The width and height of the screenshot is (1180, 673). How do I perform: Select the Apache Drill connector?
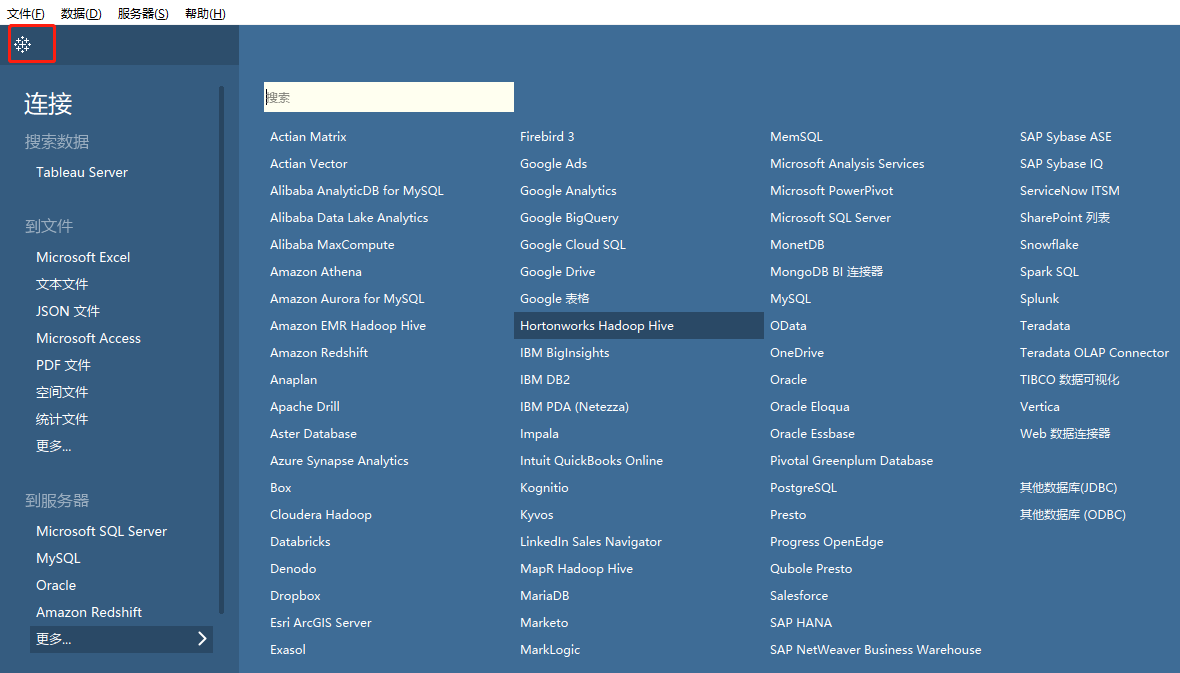coord(305,407)
